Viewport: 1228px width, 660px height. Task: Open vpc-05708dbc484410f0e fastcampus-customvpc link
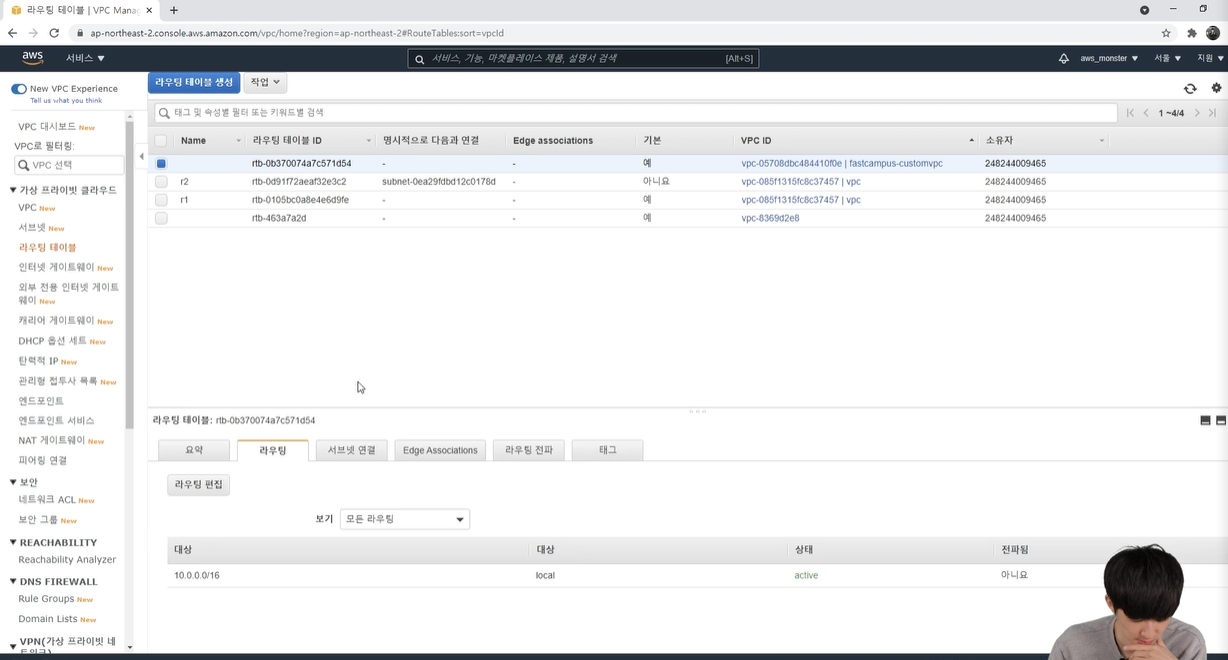tap(842, 163)
